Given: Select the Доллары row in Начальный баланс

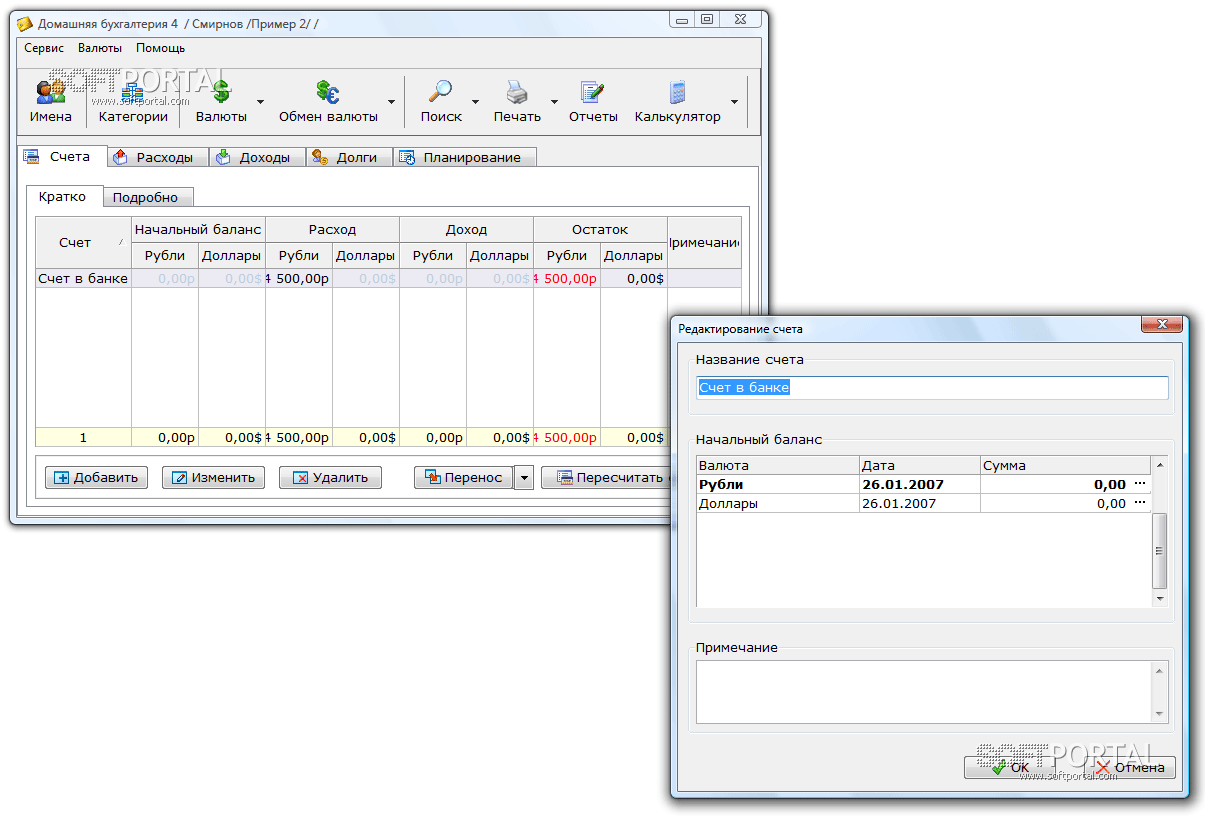Looking at the screenshot, I should click(x=924, y=503).
